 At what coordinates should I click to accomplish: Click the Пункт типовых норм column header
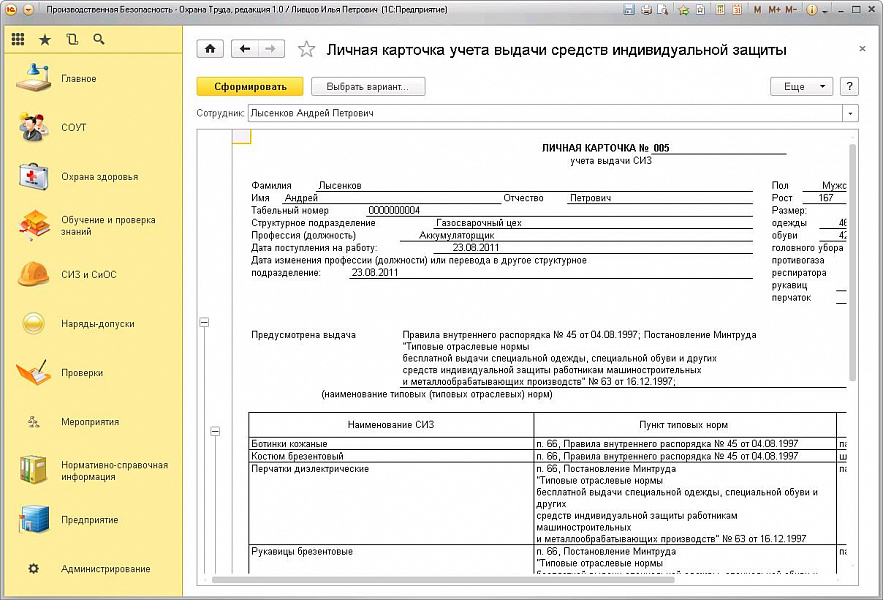coord(684,425)
